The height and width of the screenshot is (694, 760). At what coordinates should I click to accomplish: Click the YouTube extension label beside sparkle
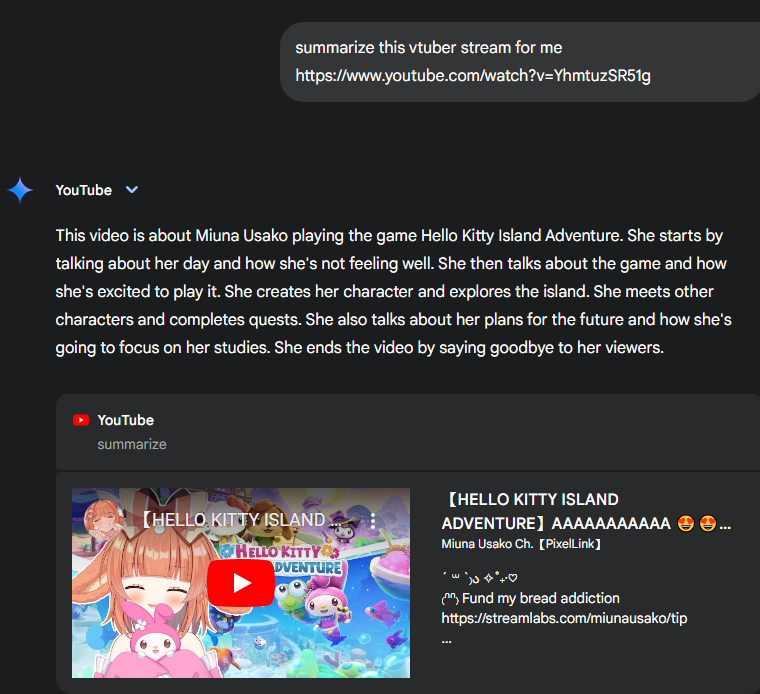coord(84,190)
